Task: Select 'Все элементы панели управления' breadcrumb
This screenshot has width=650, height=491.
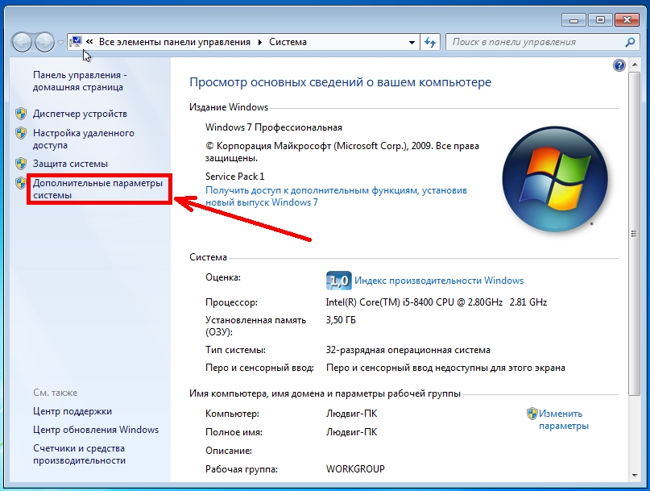Action: tap(175, 42)
